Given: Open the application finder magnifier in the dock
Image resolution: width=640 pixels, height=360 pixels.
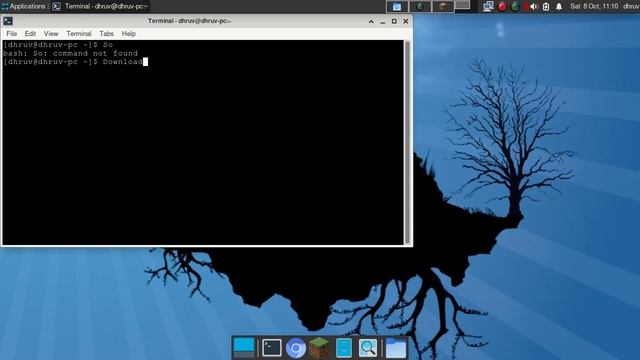Looking at the screenshot, I should [x=367, y=348].
